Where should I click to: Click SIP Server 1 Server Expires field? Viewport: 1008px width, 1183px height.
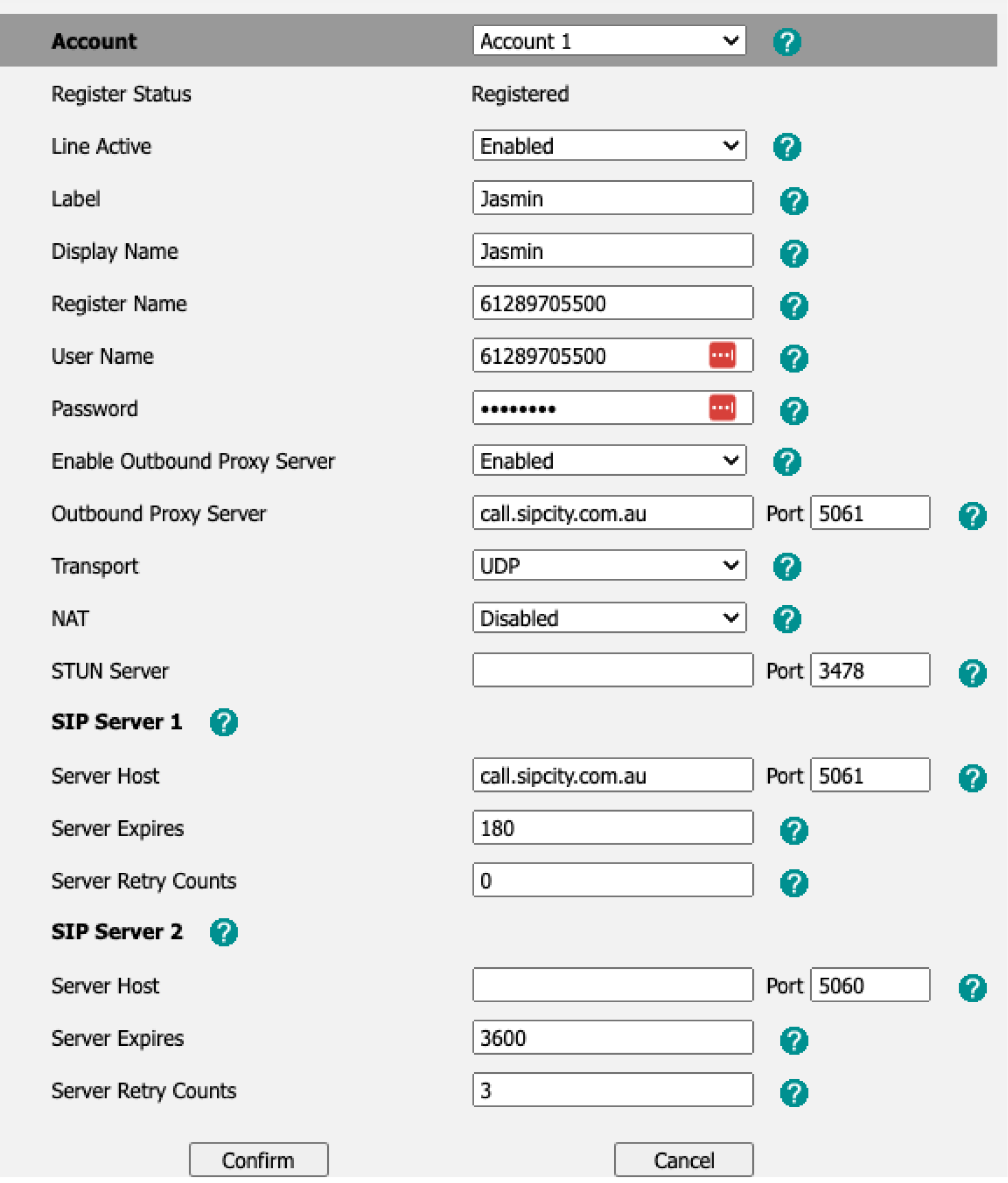612,828
